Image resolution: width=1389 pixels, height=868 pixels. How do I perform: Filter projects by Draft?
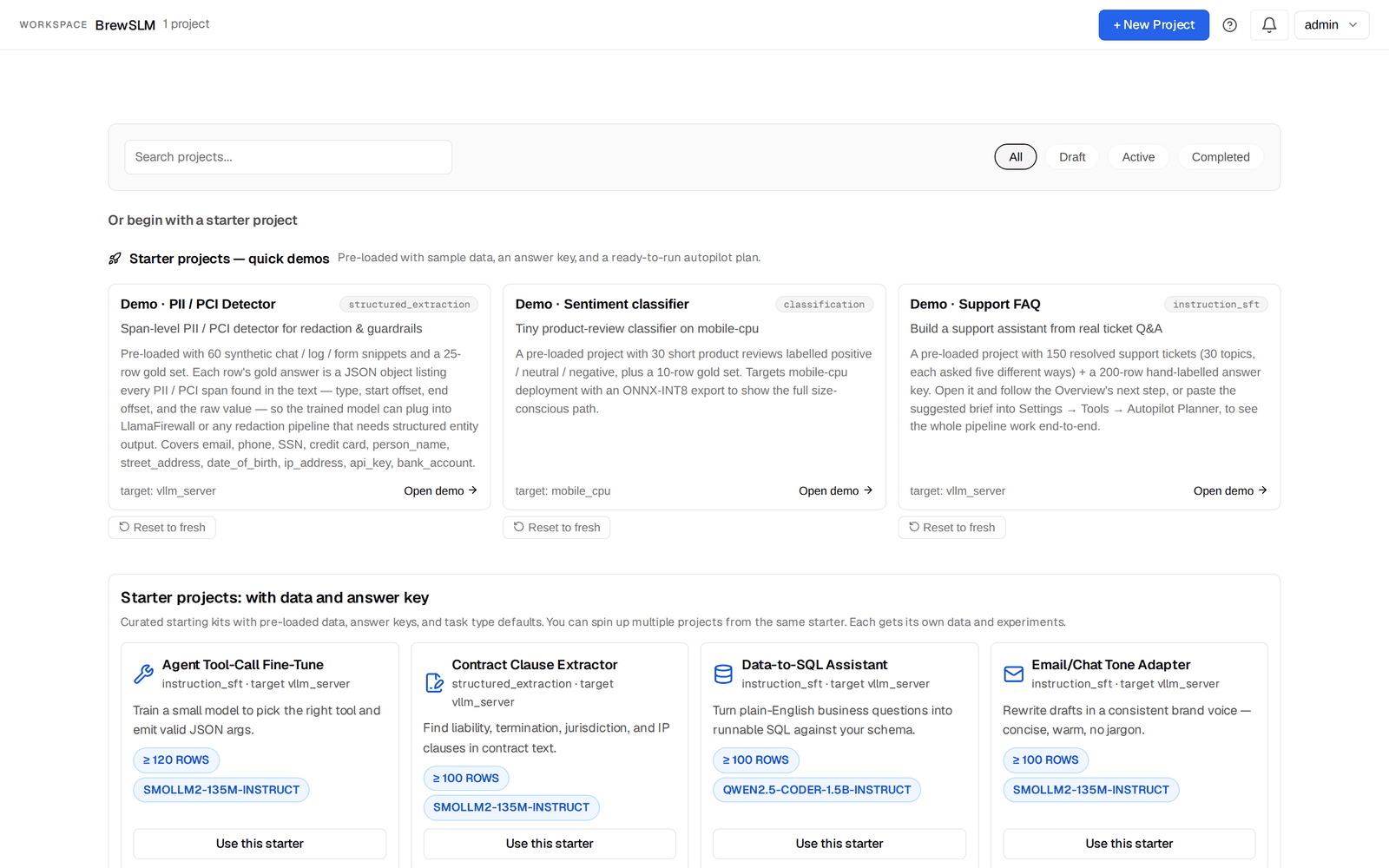point(1072,157)
